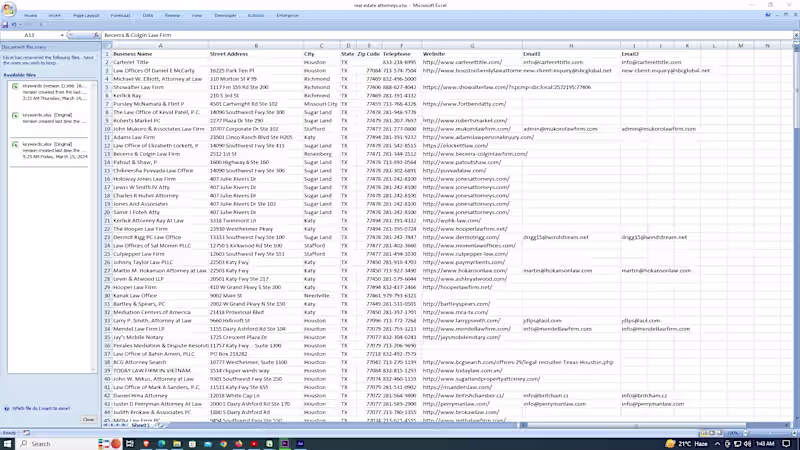This screenshot has height=450, width=800.
Task: Select column G header
Action: (472, 46)
